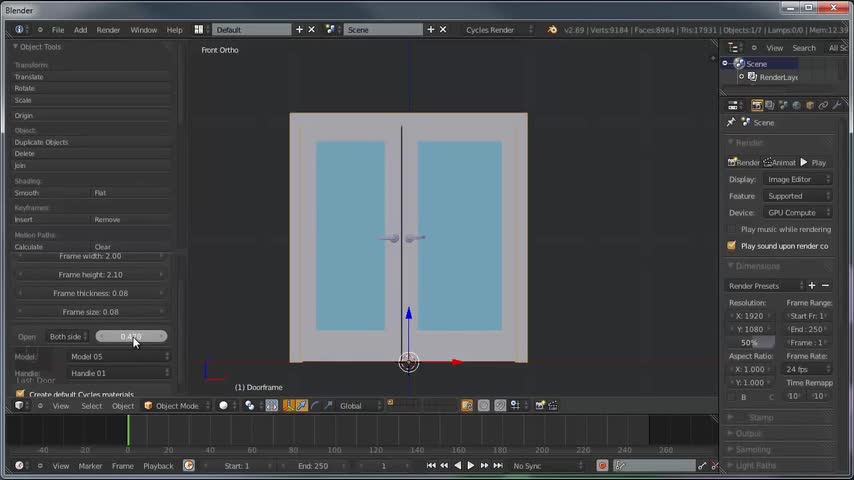Click the Blender logo in info bar
This screenshot has width=854, height=480.
tap(552, 29)
